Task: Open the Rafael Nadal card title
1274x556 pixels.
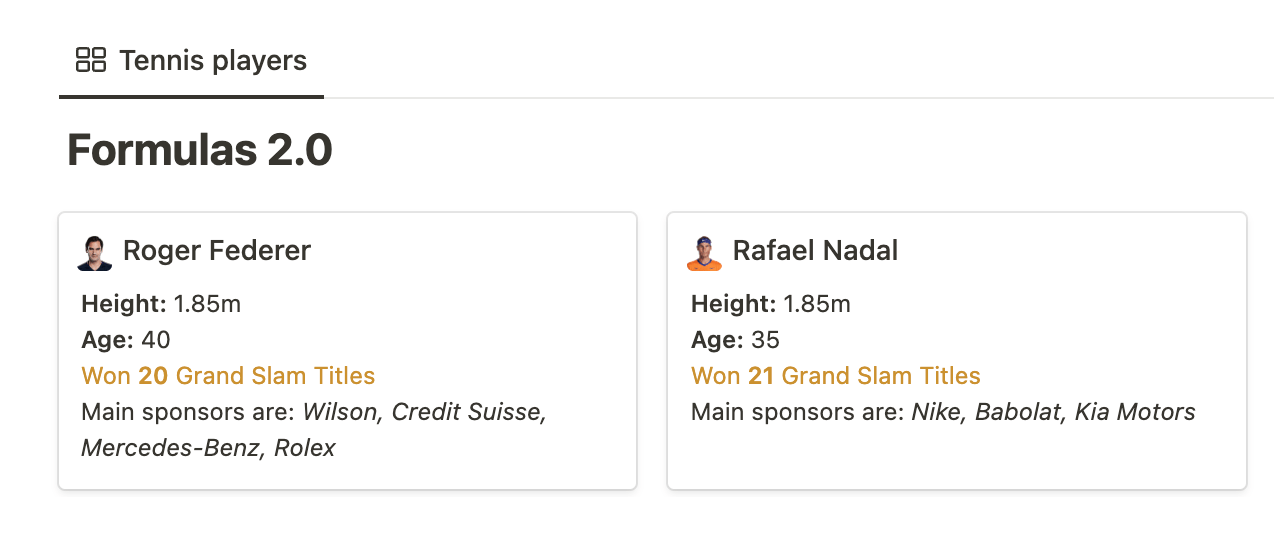Action: click(815, 250)
